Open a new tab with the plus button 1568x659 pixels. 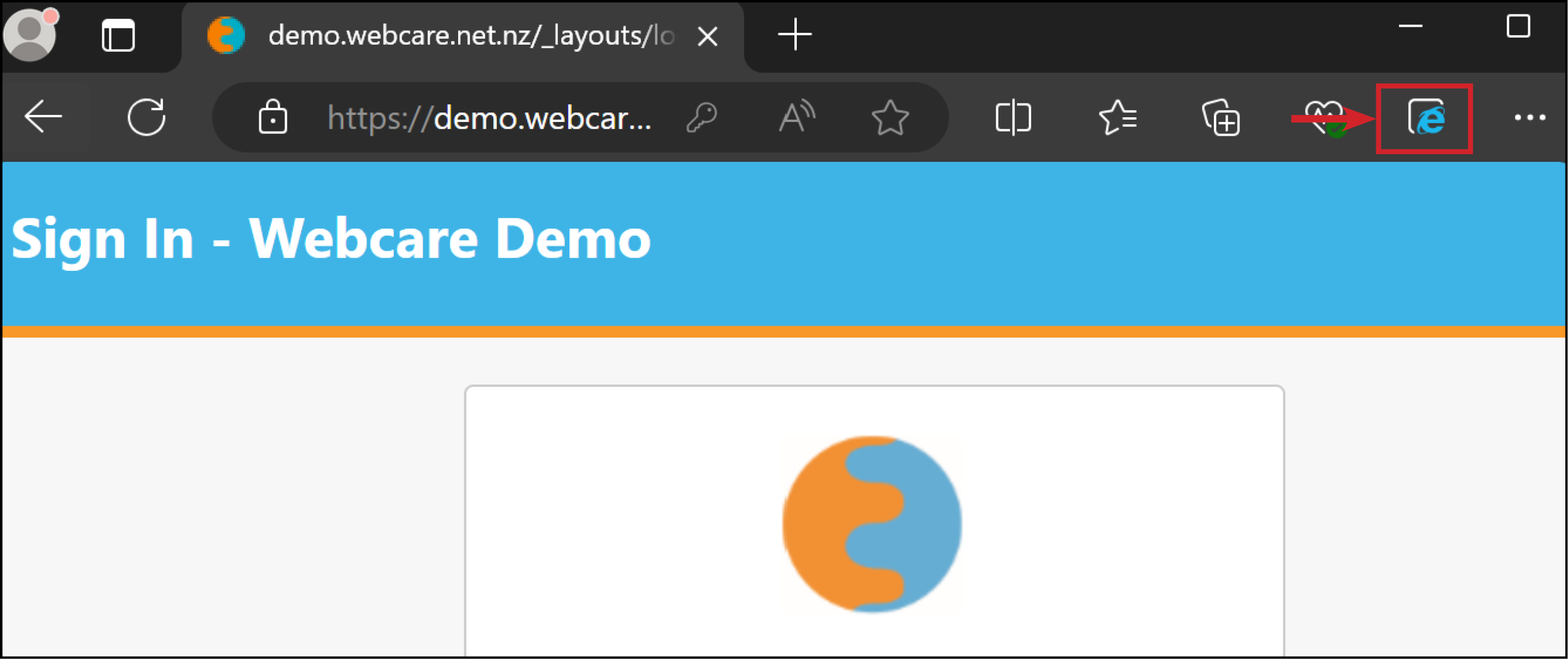[796, 35]
